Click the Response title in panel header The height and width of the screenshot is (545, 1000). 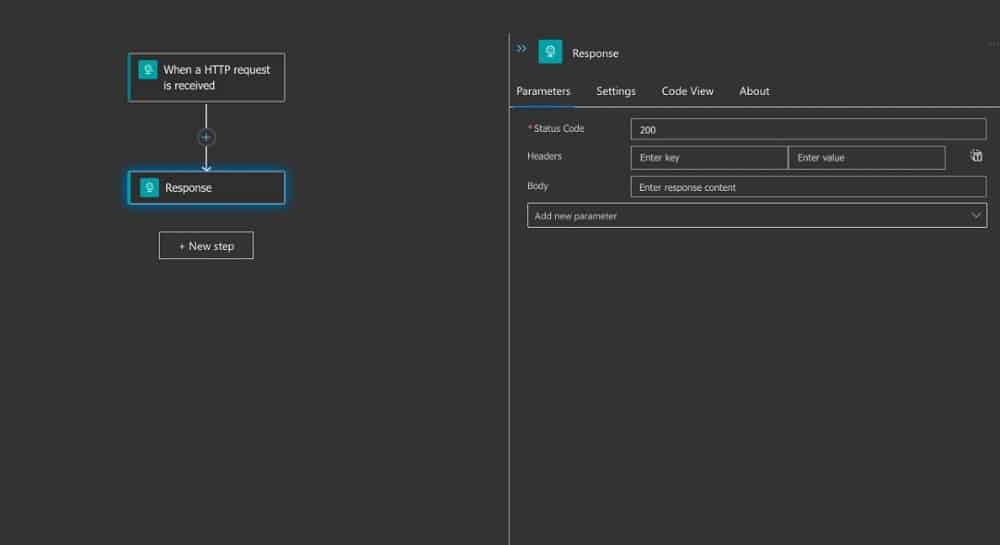pos(595,54)
